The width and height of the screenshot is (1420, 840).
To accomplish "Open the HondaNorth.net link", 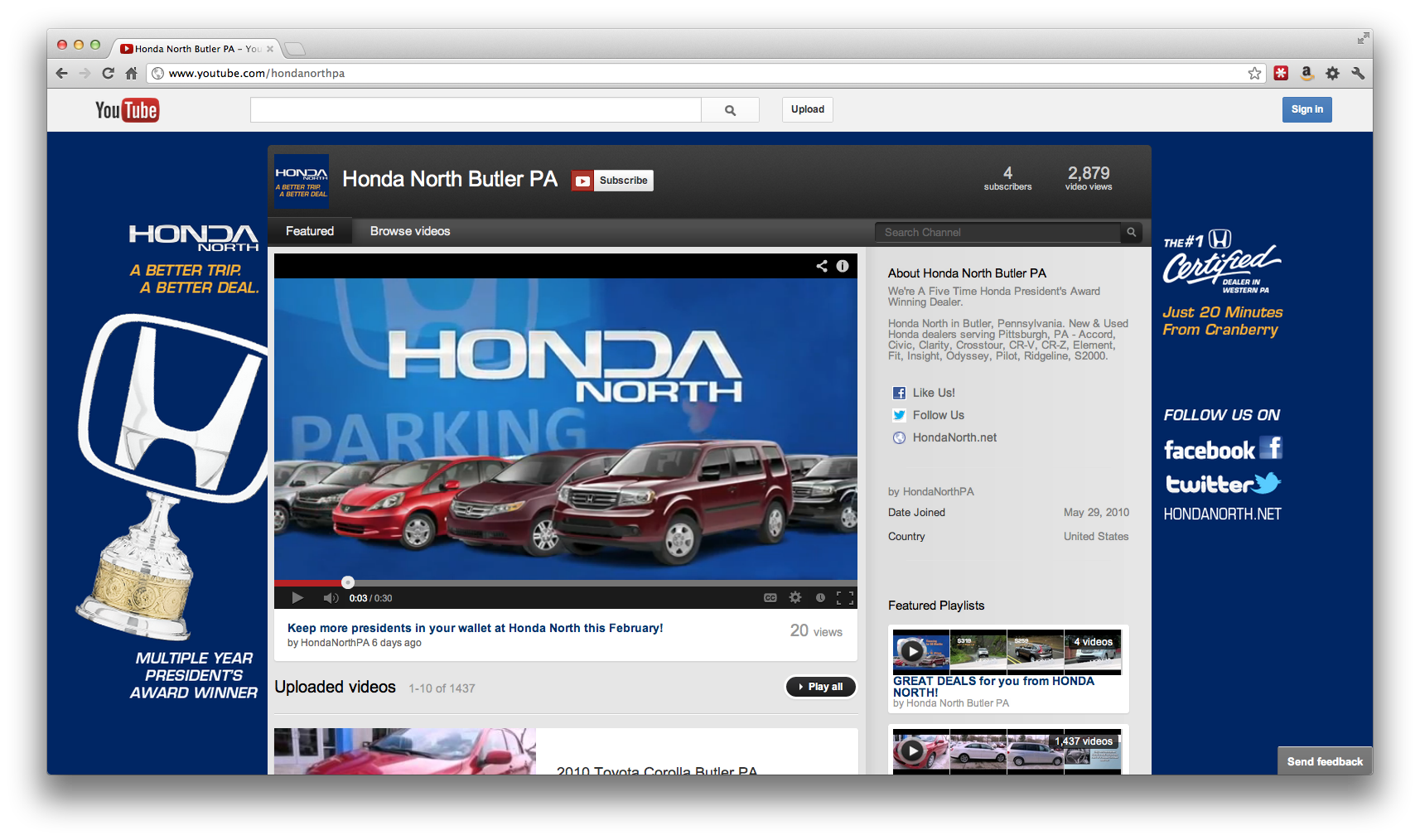I will click(954, 437).
